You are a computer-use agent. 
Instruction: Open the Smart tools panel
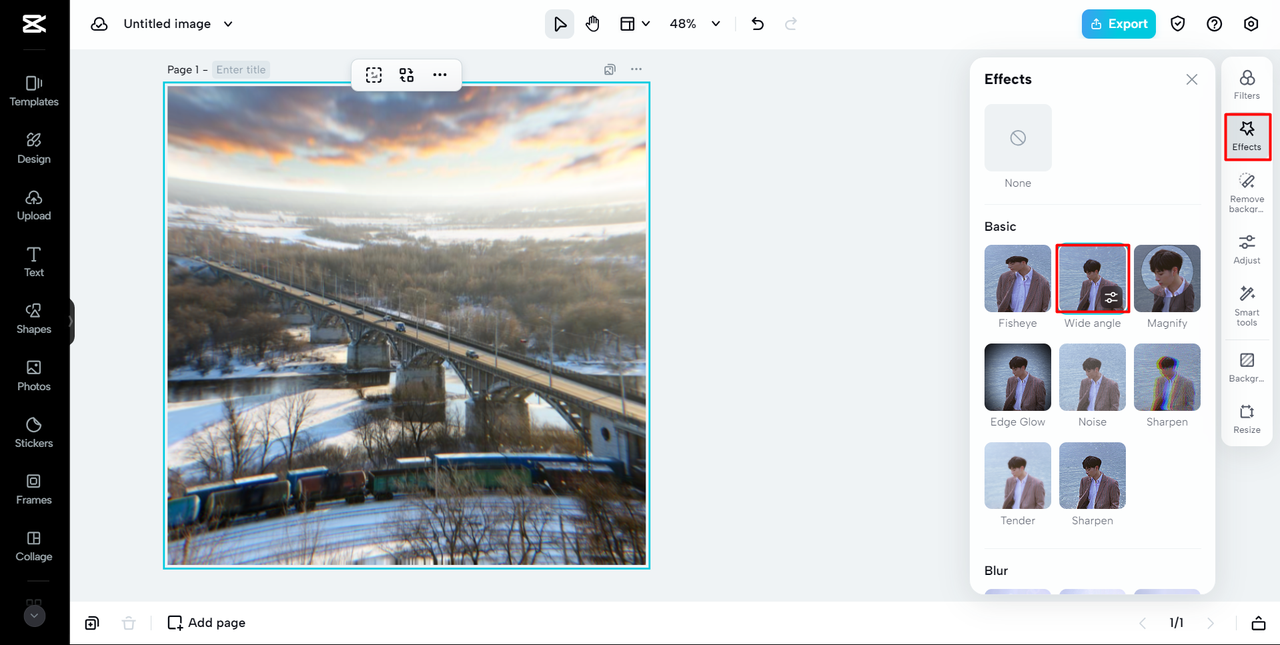(1247, 306)
